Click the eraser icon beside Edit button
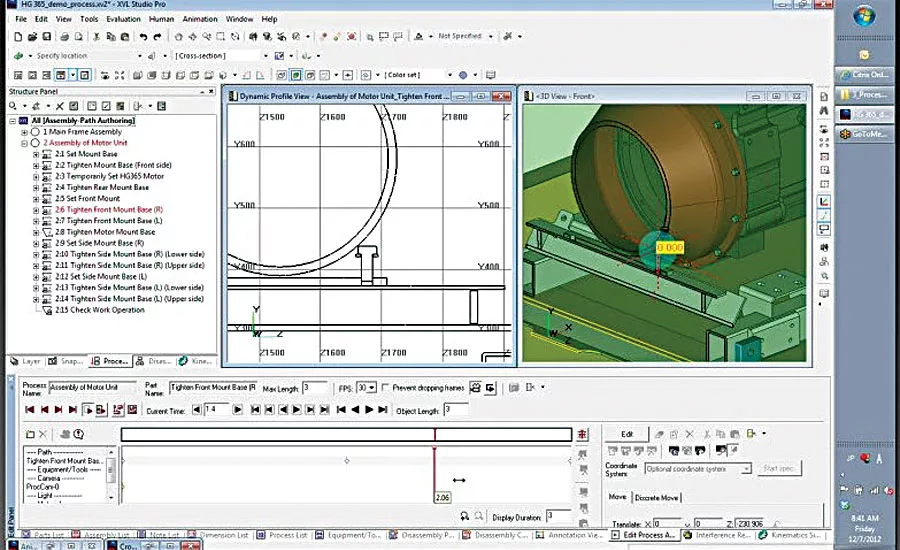 [660, 434]
